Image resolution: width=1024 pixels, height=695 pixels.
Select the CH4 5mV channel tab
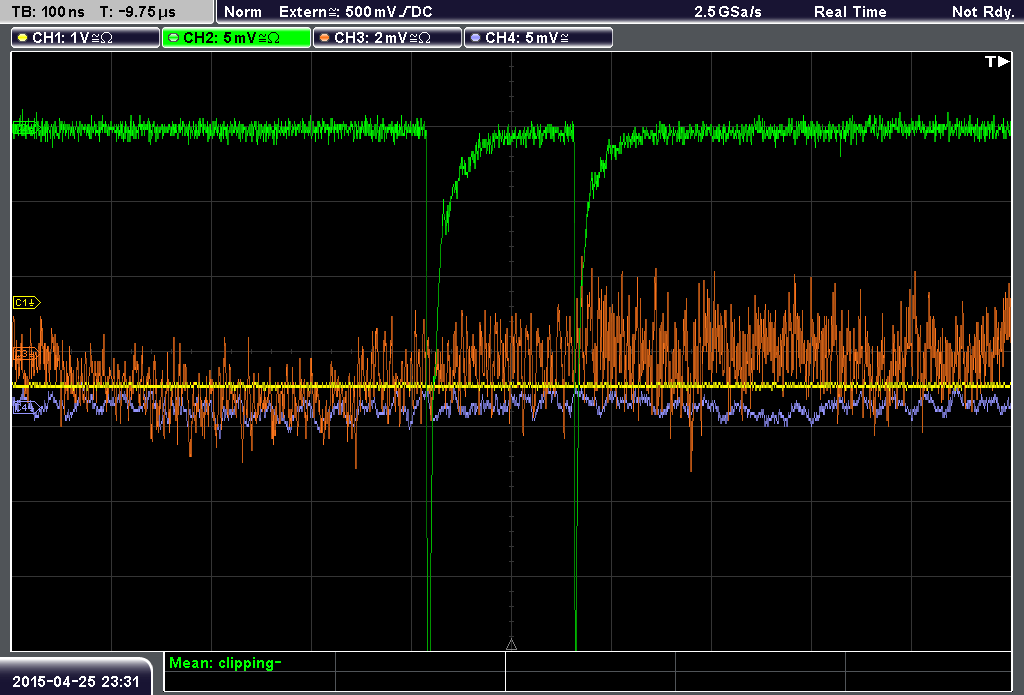[x=538, y=38]
